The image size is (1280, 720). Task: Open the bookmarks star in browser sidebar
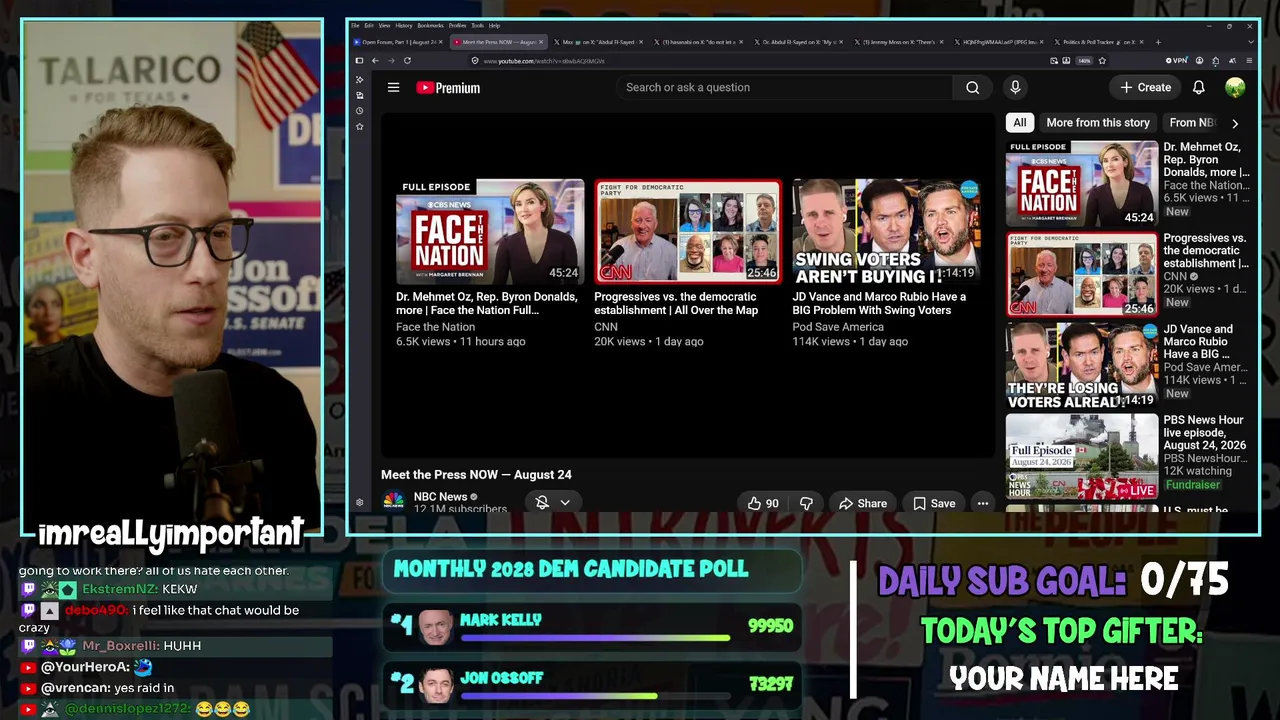pyautogui.click(x=359, y=127)
